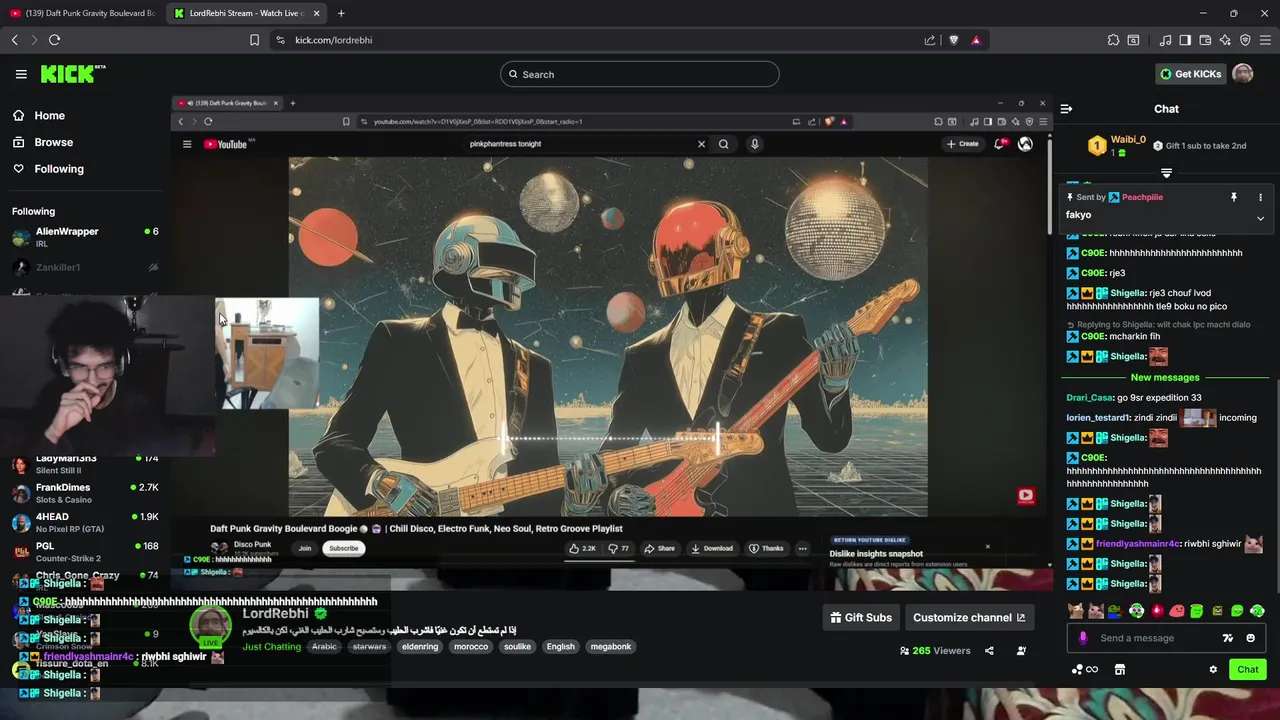1280x720 pixels.
Task: Click the megabonk stream tag
Action: [610, 647]
